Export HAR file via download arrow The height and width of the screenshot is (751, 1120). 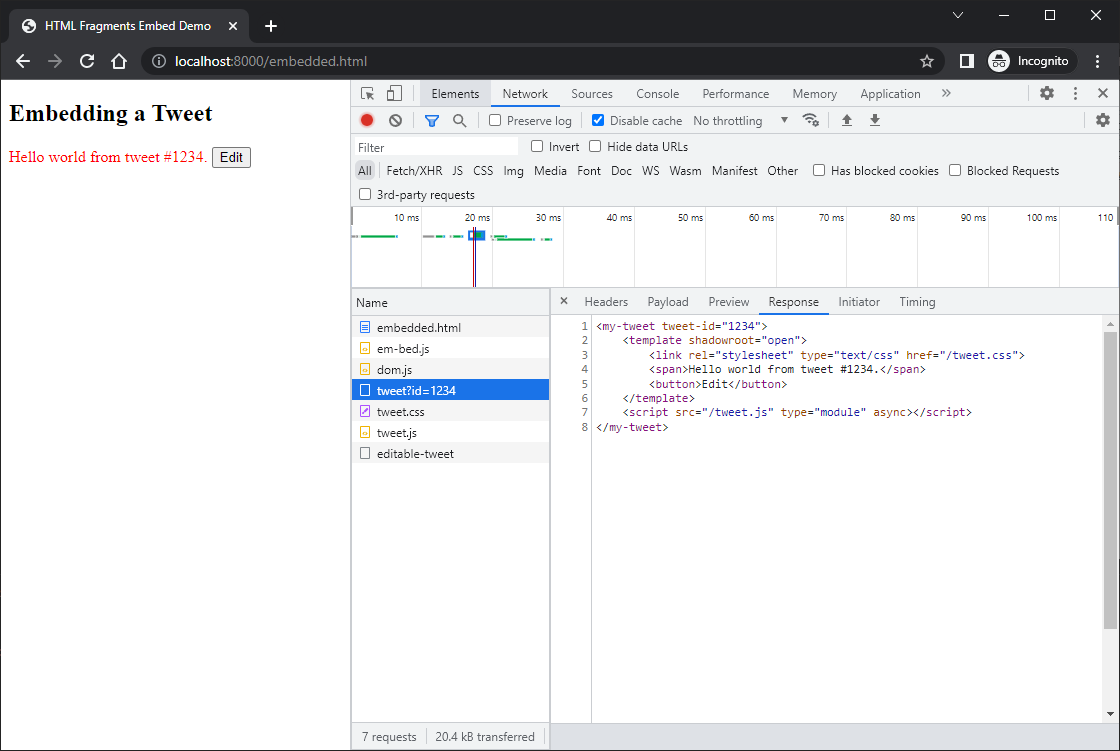pyautogui.click(x=874, y=120)
